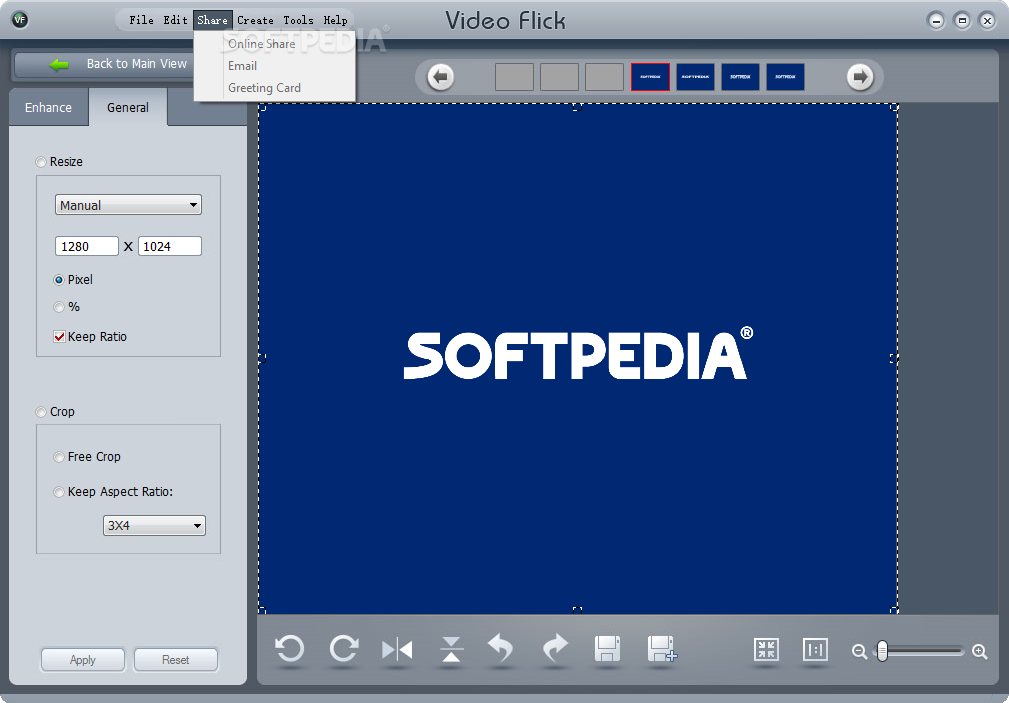Select the Resize radio button
1009x703 pixels.
(x=41, y=162)
